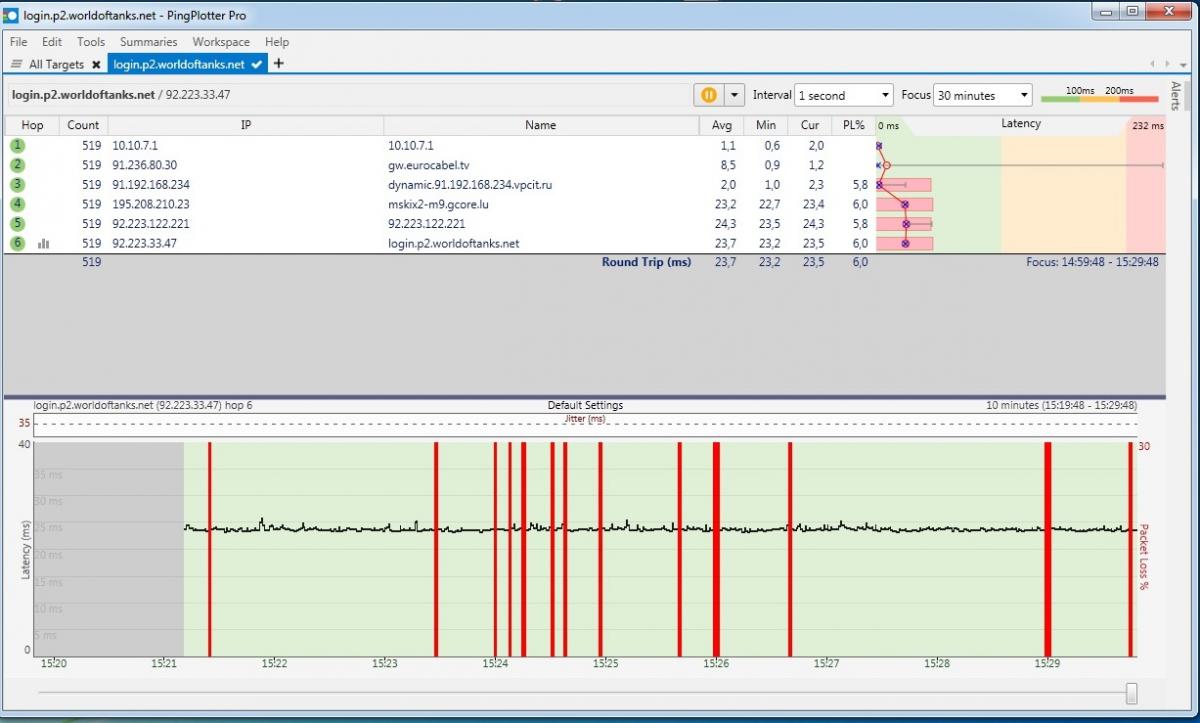Screen dimensions: 1200x723
Task: Open the Summaries menu
Action: point(148,42)
